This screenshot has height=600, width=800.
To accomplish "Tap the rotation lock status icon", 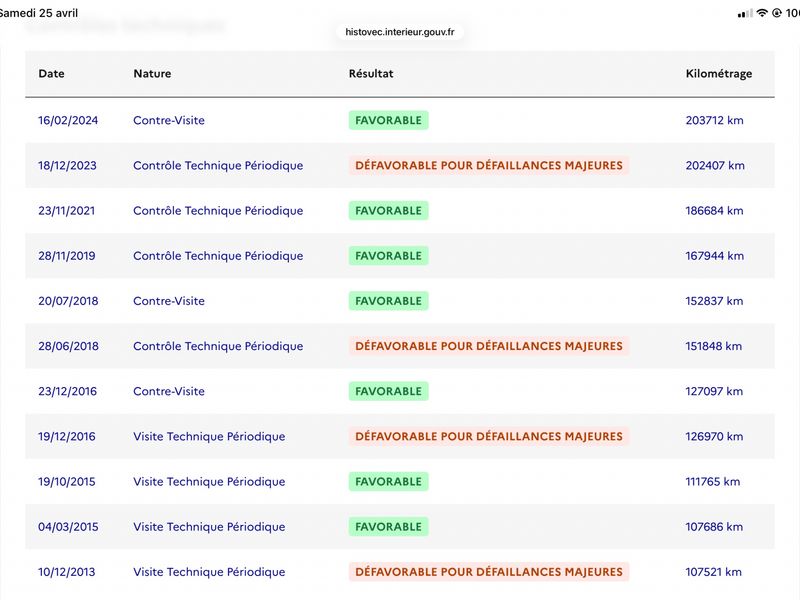I will click(777, 13).
